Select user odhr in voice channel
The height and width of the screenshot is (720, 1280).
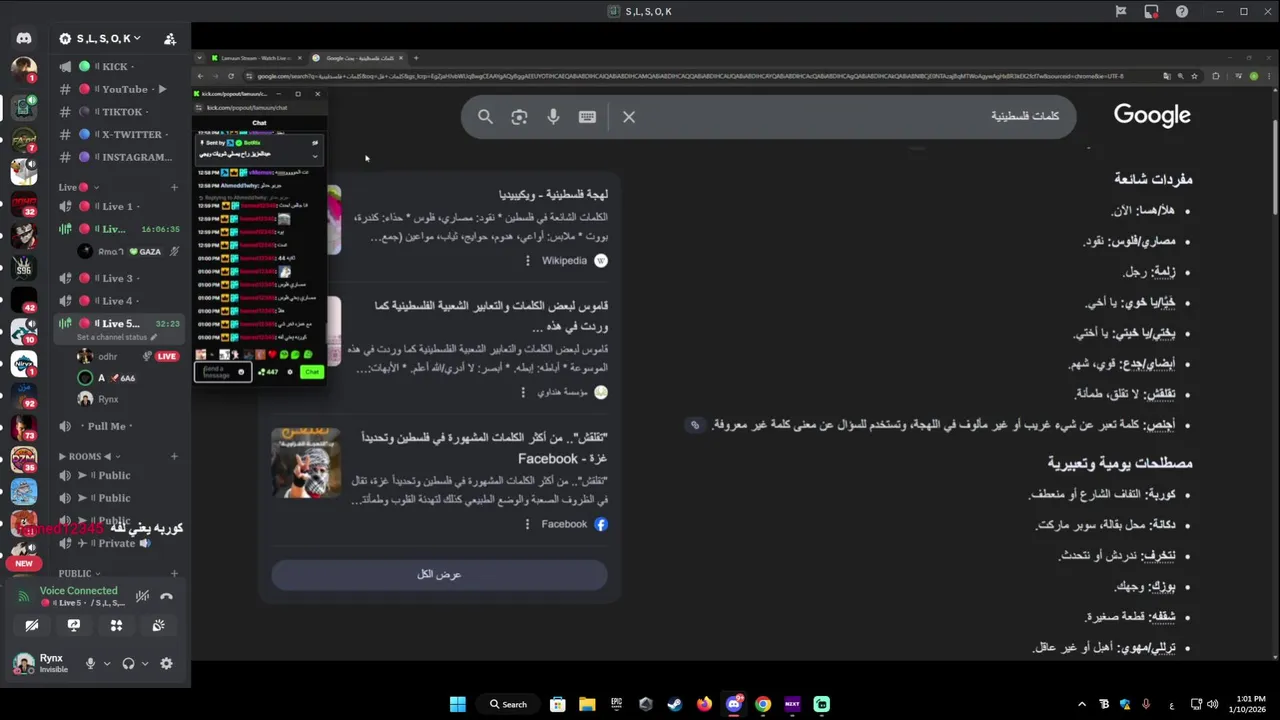click(x=107, y=356)
